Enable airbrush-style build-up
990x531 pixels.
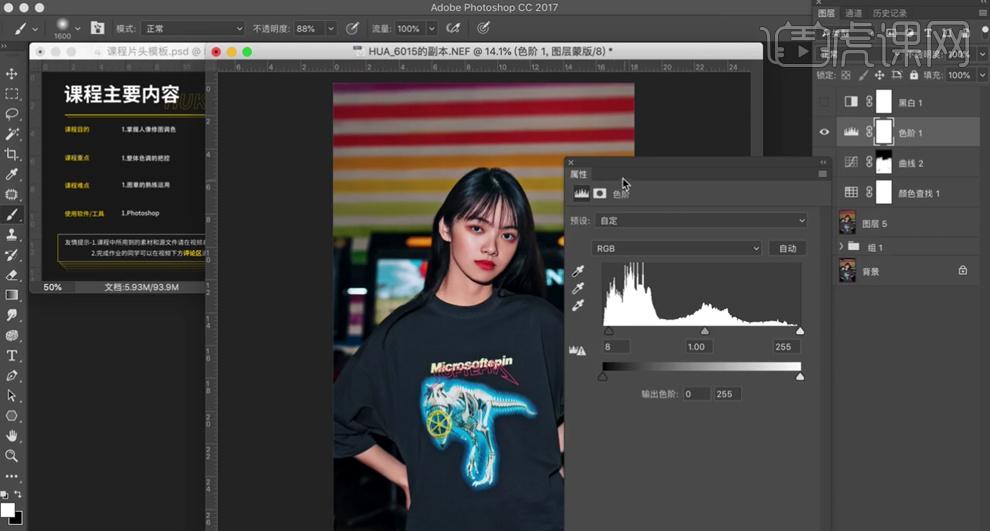point(453,28)
